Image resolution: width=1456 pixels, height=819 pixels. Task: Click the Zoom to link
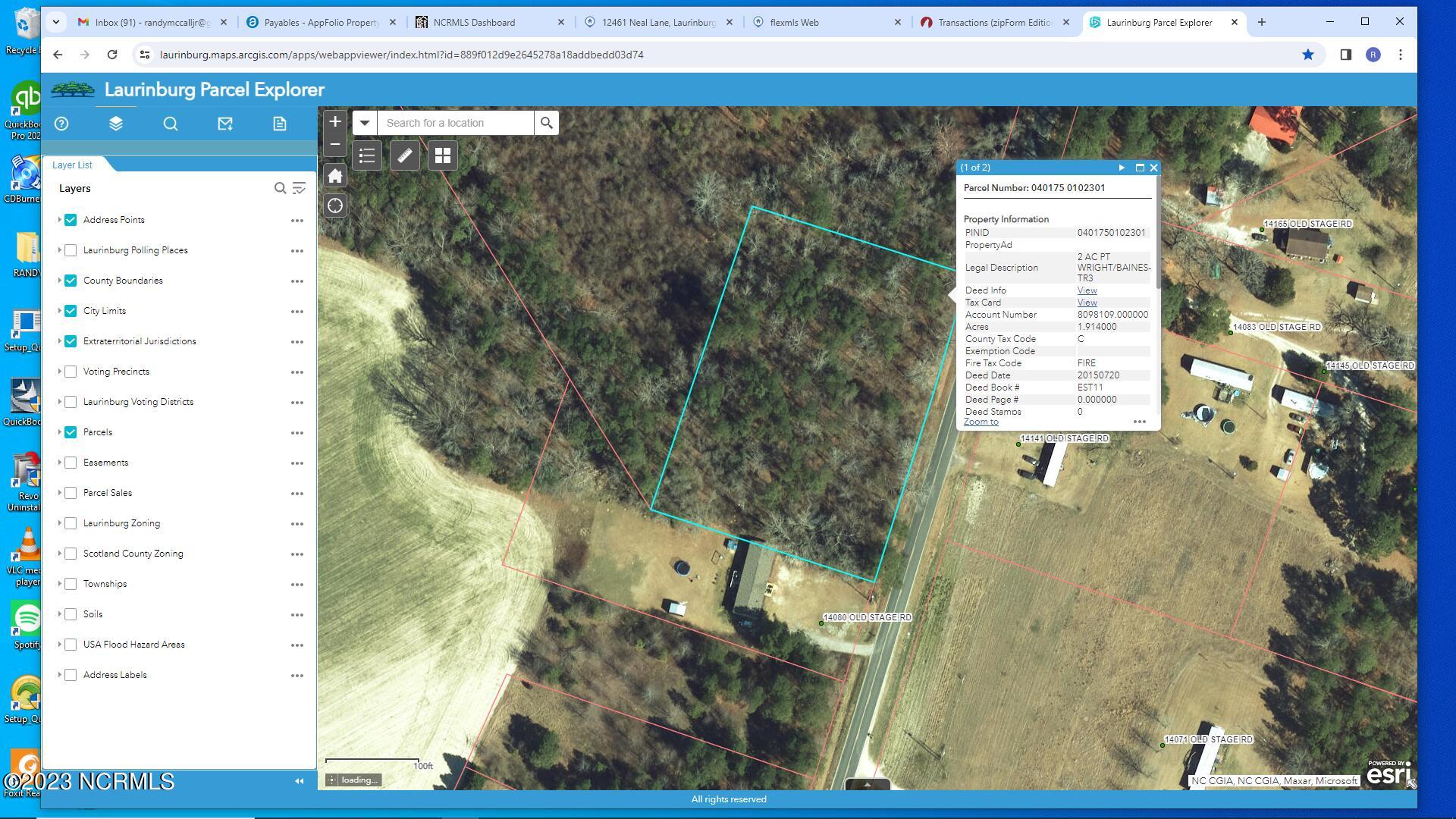click(x=981, y=422)
